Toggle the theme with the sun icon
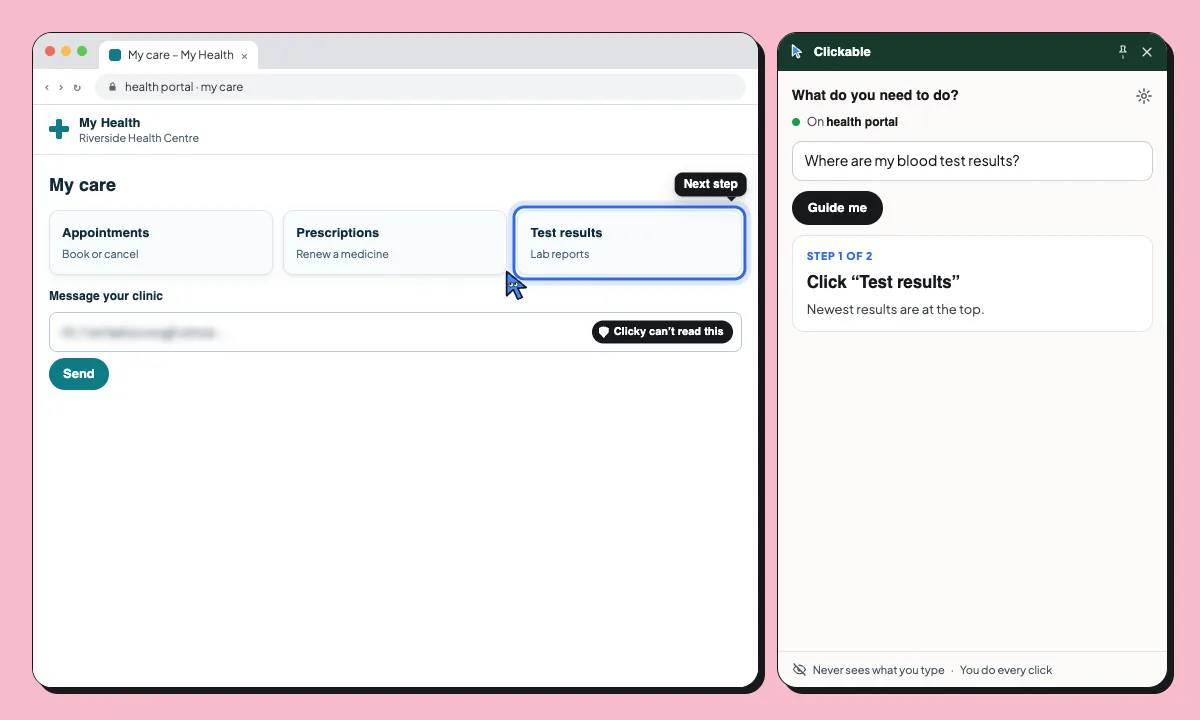Screen dimensions: 1200x720 pyautogui.click(x=1144, y=96)
